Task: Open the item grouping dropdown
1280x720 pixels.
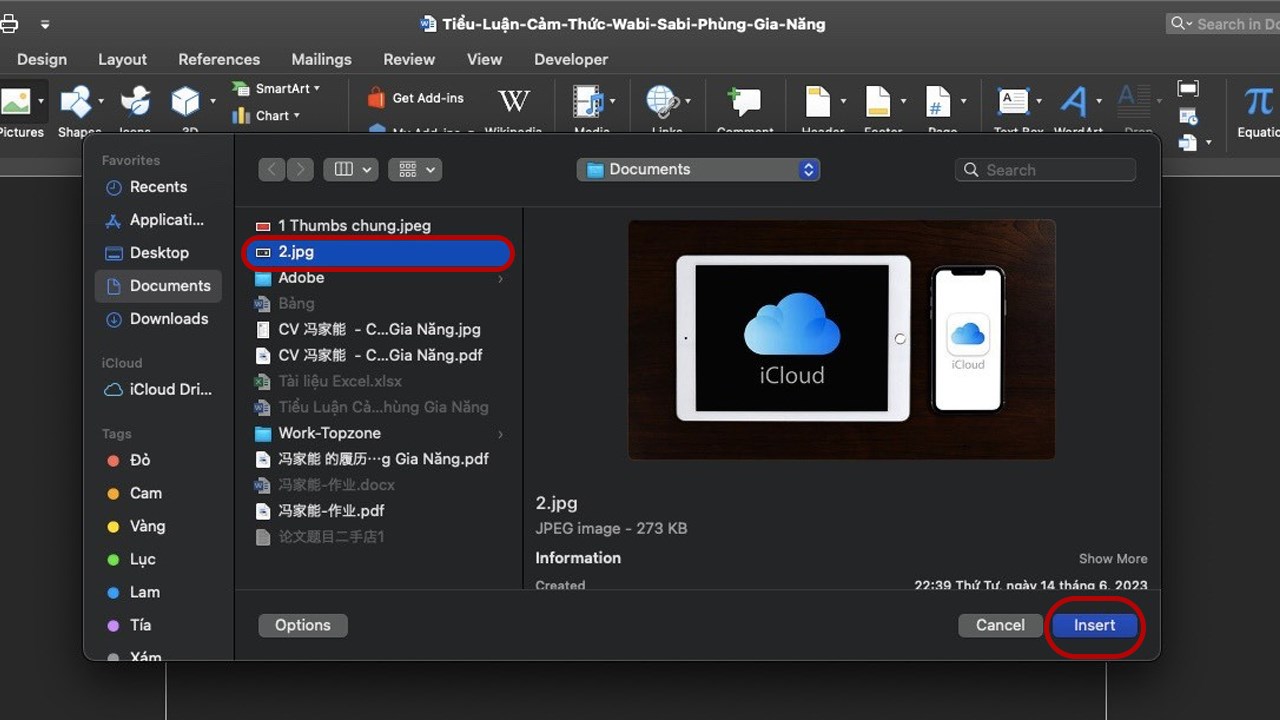Action: coord(414,169)
